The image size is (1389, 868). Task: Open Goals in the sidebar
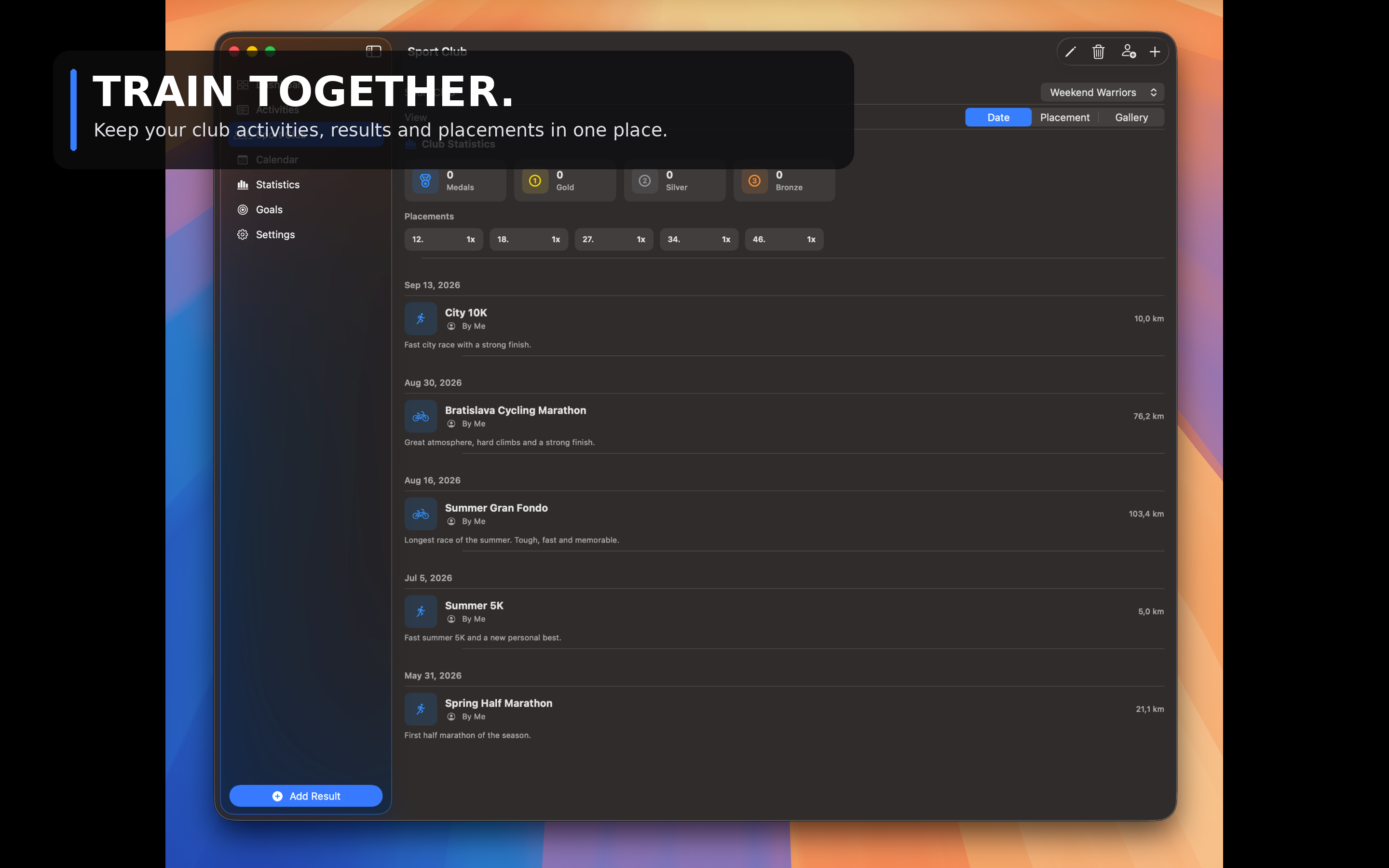point(306,210)
